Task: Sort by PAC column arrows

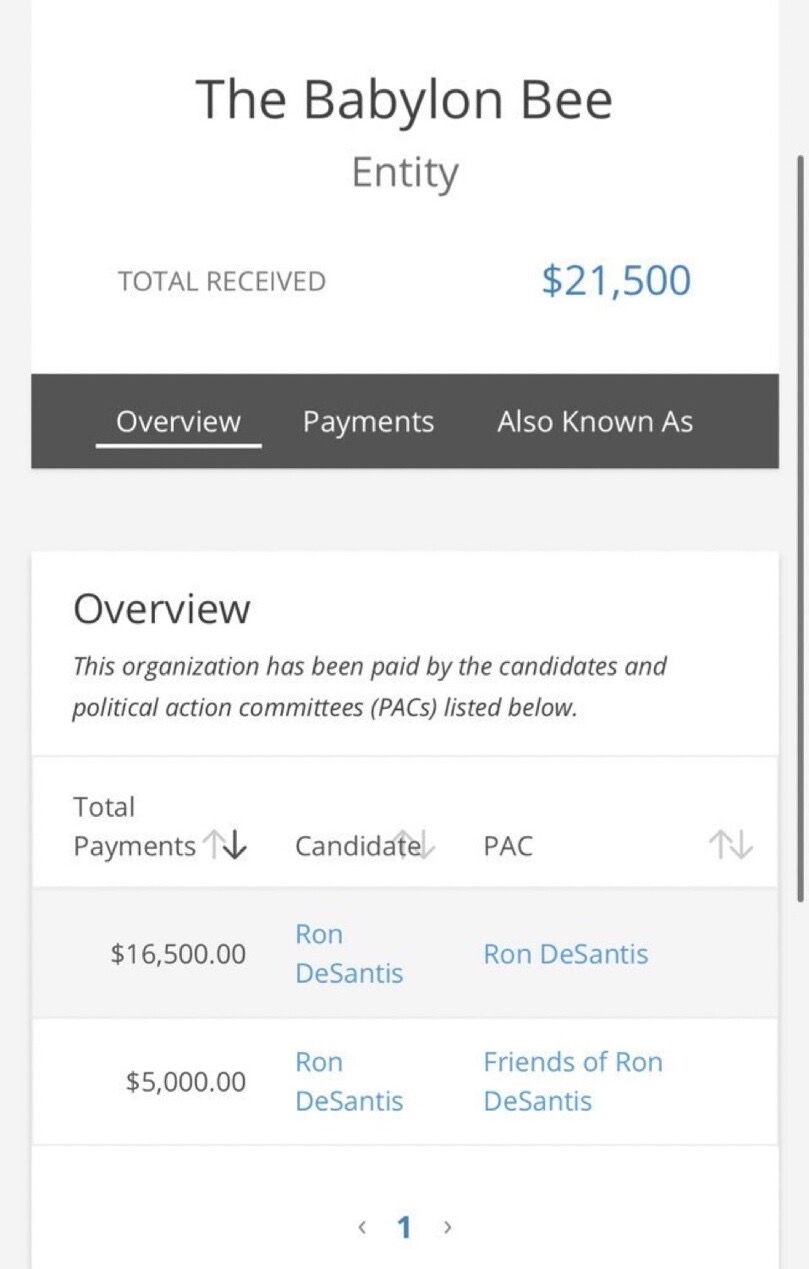Action: coord(730,846)
